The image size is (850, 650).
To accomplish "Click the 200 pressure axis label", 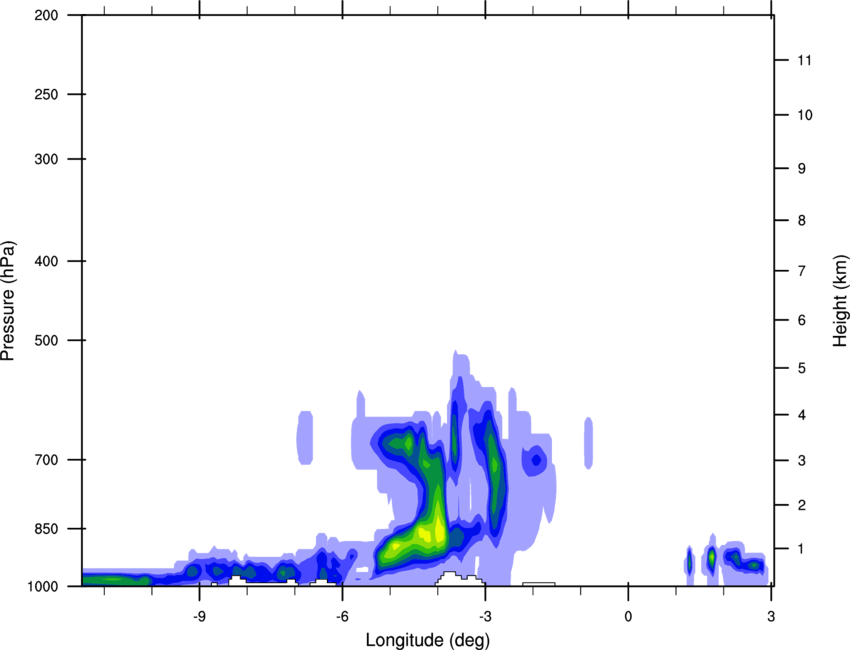I will pyautogui.click(x=46, y=15).
